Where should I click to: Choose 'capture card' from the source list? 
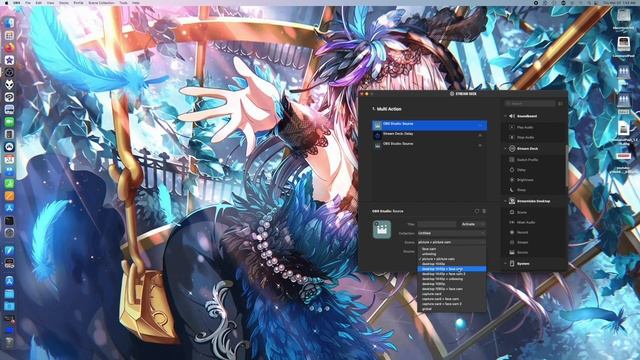pyautogui.click(x=451, y=294)
